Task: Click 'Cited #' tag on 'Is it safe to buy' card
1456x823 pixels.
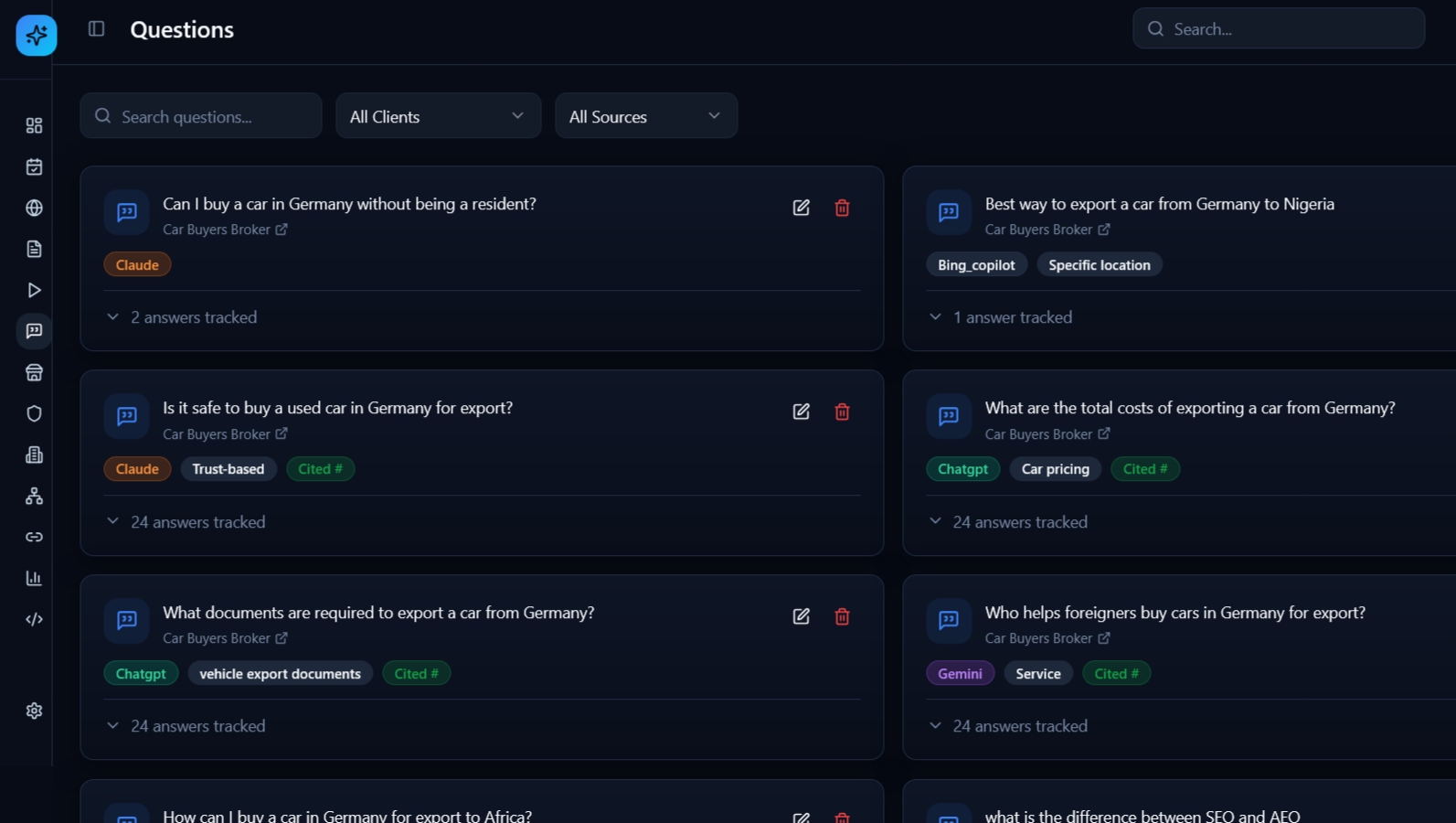Action: (x=321, y=469)
